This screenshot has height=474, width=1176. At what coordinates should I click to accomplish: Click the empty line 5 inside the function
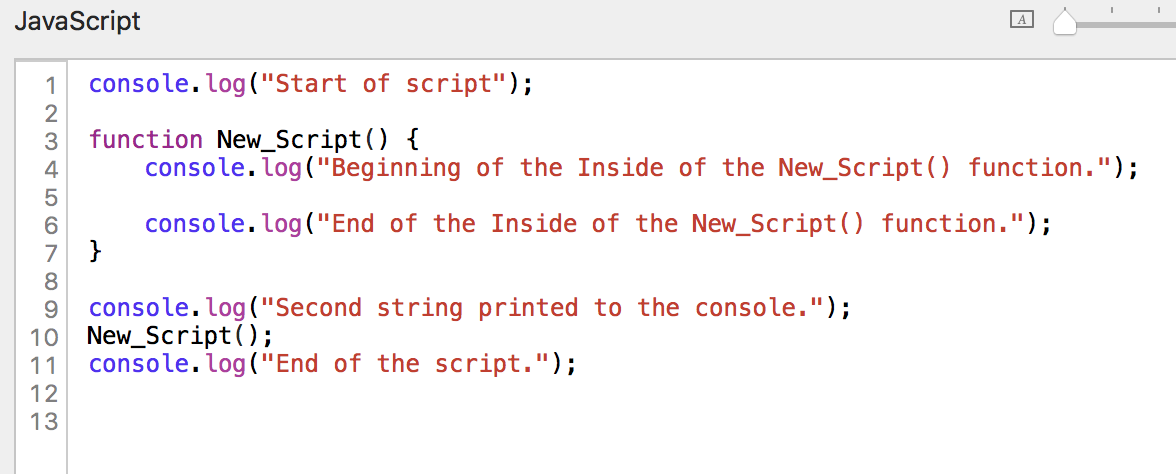tap(300, 196)
